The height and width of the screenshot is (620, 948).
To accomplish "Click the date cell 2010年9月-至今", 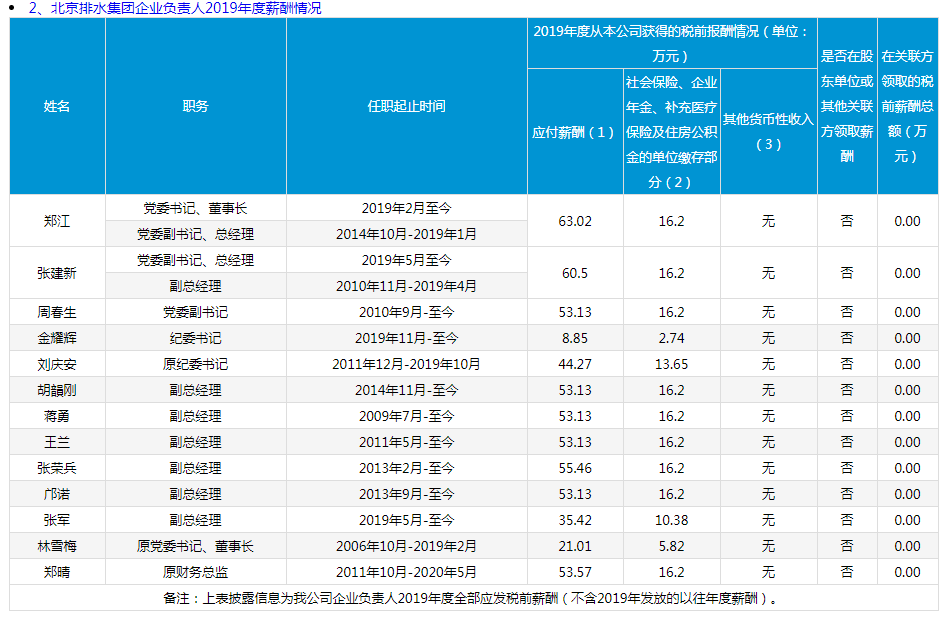I will coord(406,313).
